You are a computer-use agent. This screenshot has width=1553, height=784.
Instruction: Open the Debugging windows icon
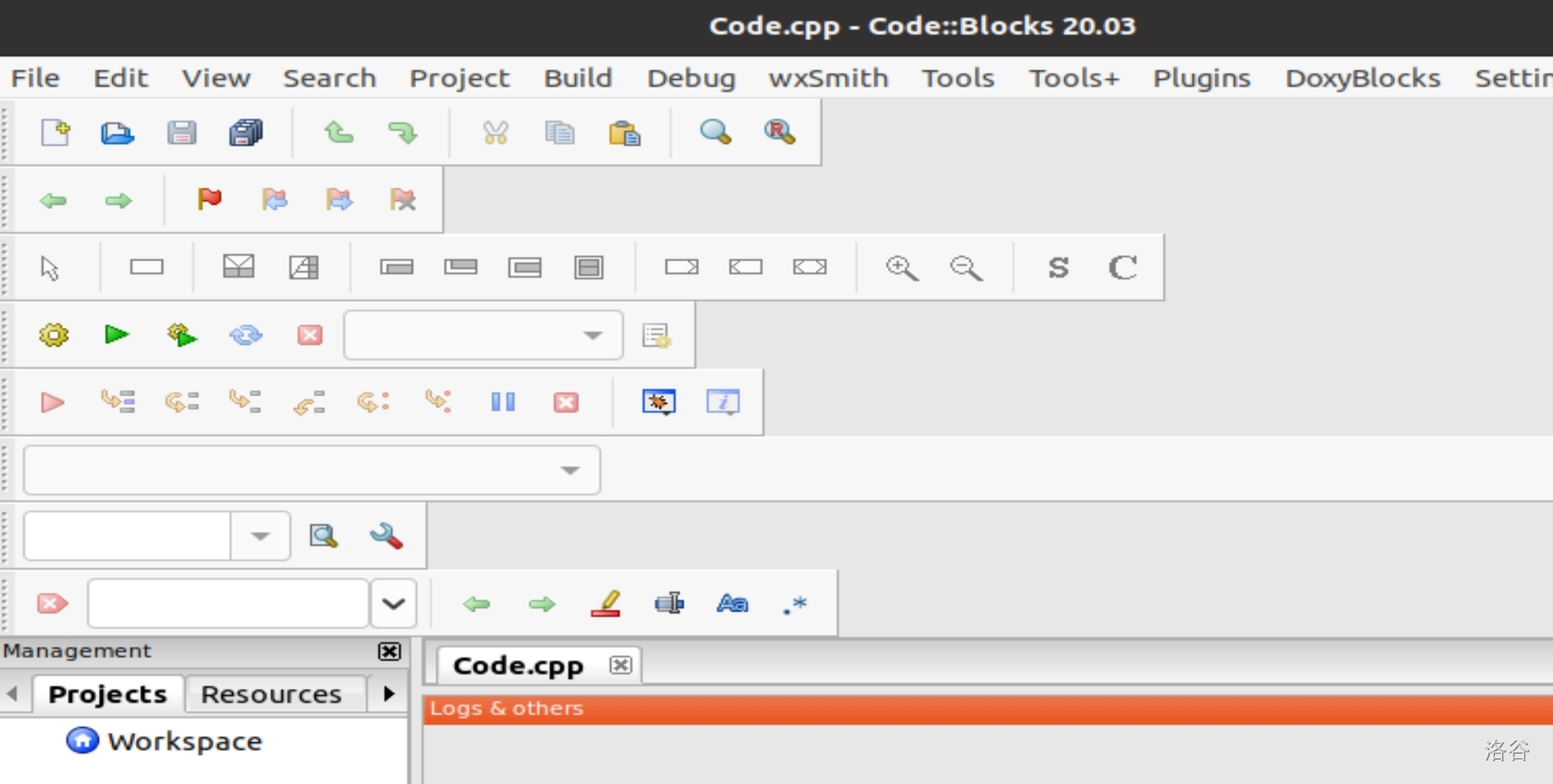(658, 402)
